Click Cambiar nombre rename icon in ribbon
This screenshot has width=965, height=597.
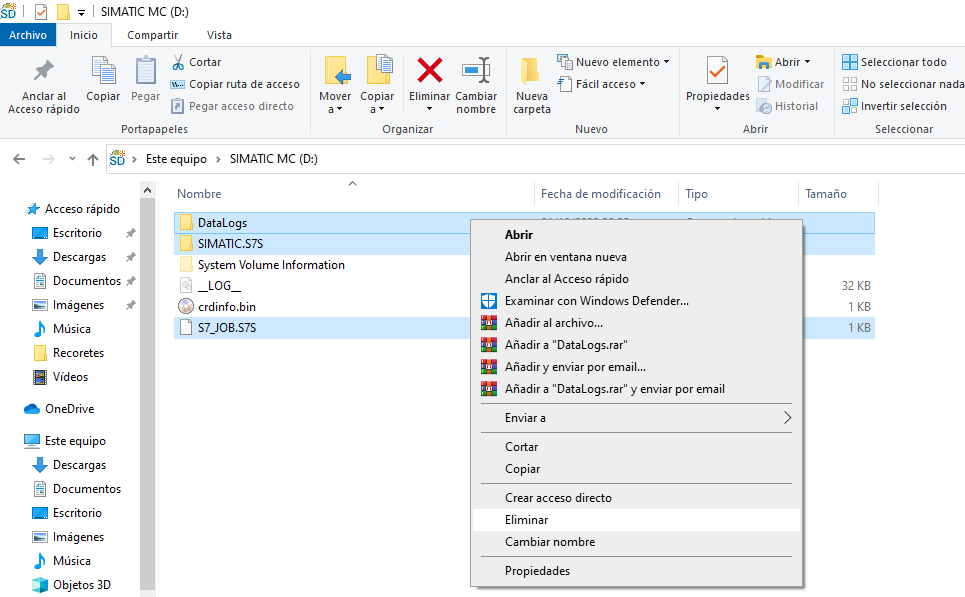pyautogui.click(x=476, y=85)
